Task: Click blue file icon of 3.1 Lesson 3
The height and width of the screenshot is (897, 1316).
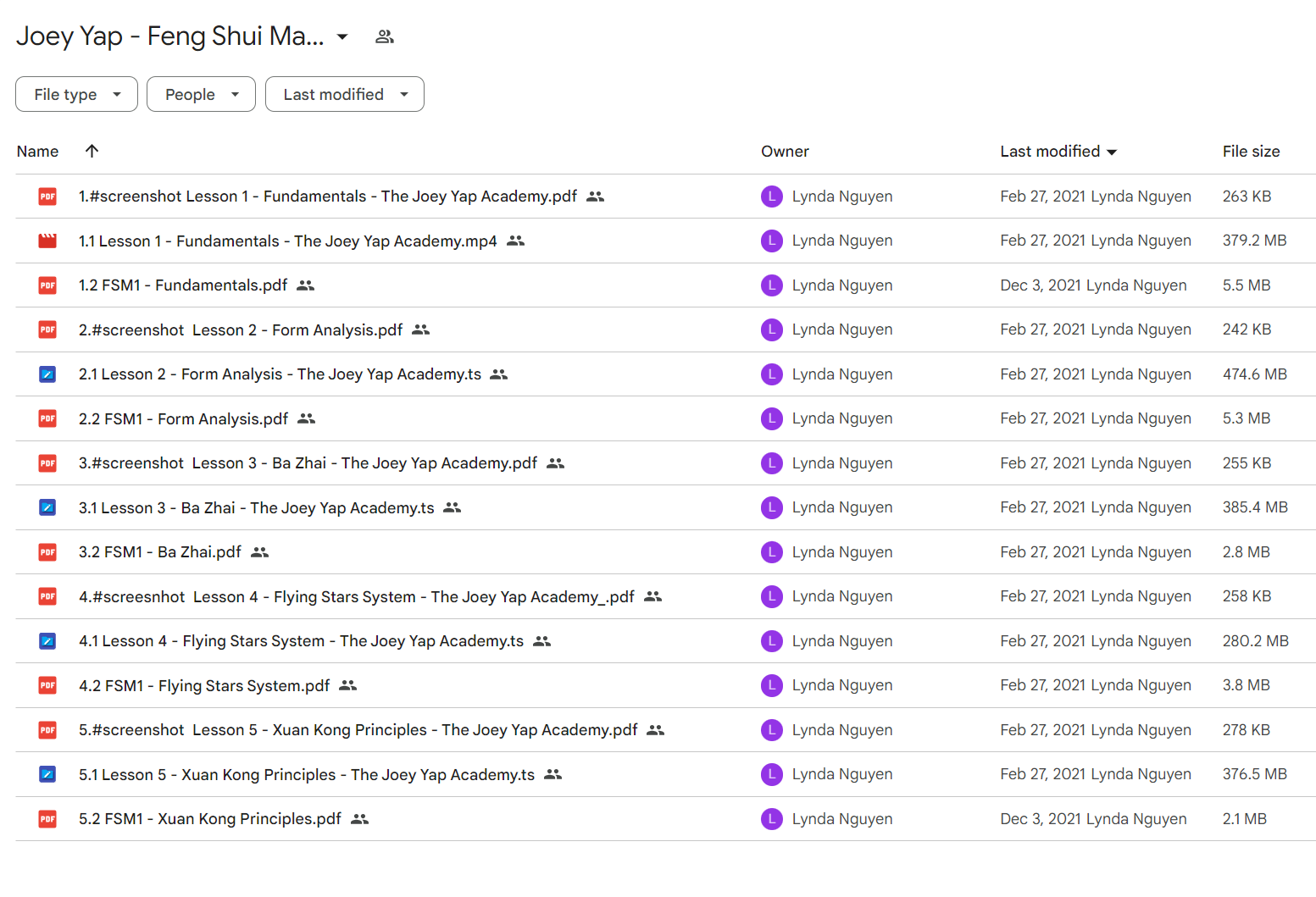Action: pyautogui.click(x=47, y=507)
